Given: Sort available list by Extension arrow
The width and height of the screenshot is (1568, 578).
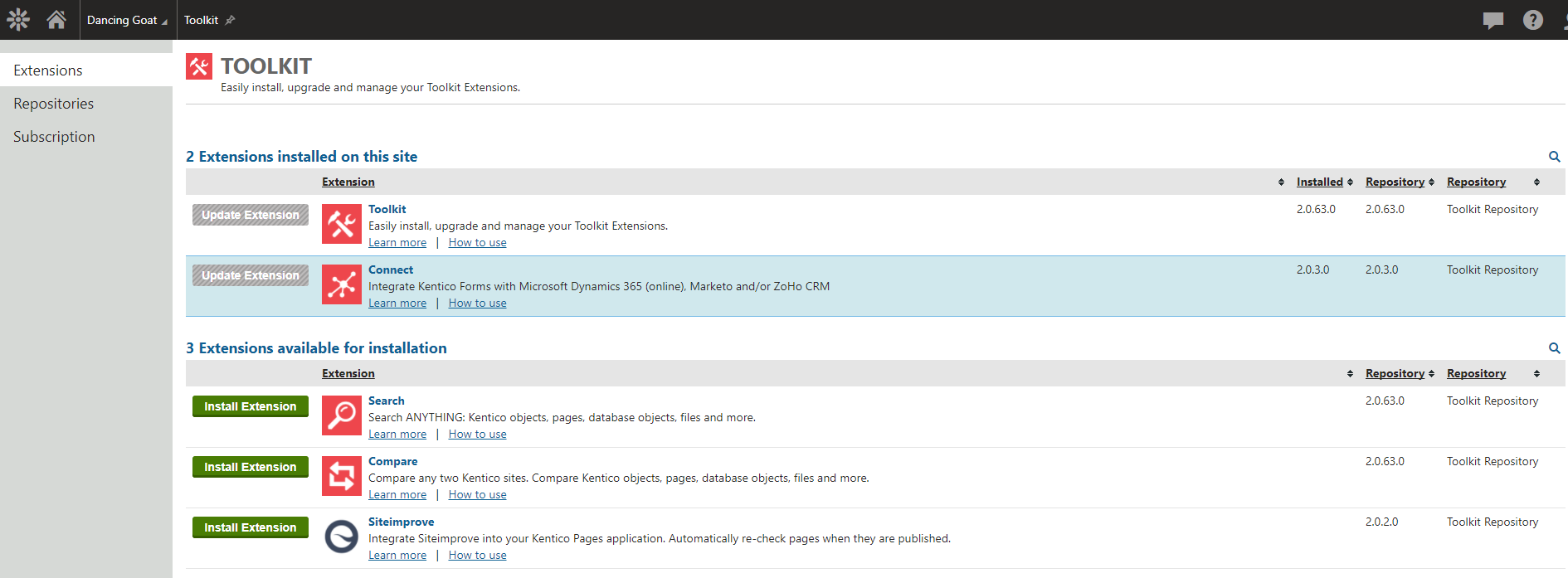Looking at the screenshot, I should coord(1350,374).
